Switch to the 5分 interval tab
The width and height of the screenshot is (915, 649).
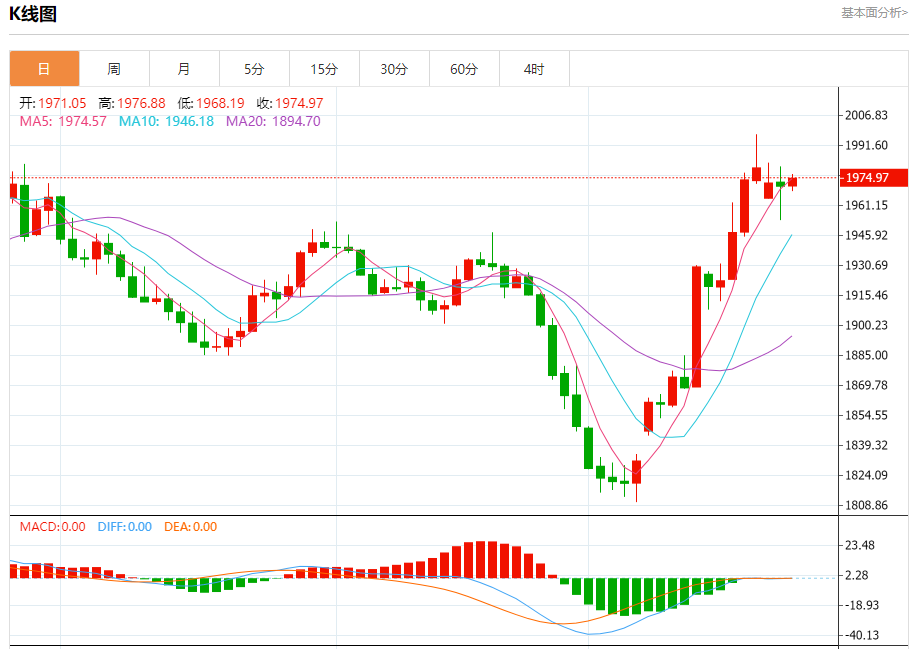point(254,69)
